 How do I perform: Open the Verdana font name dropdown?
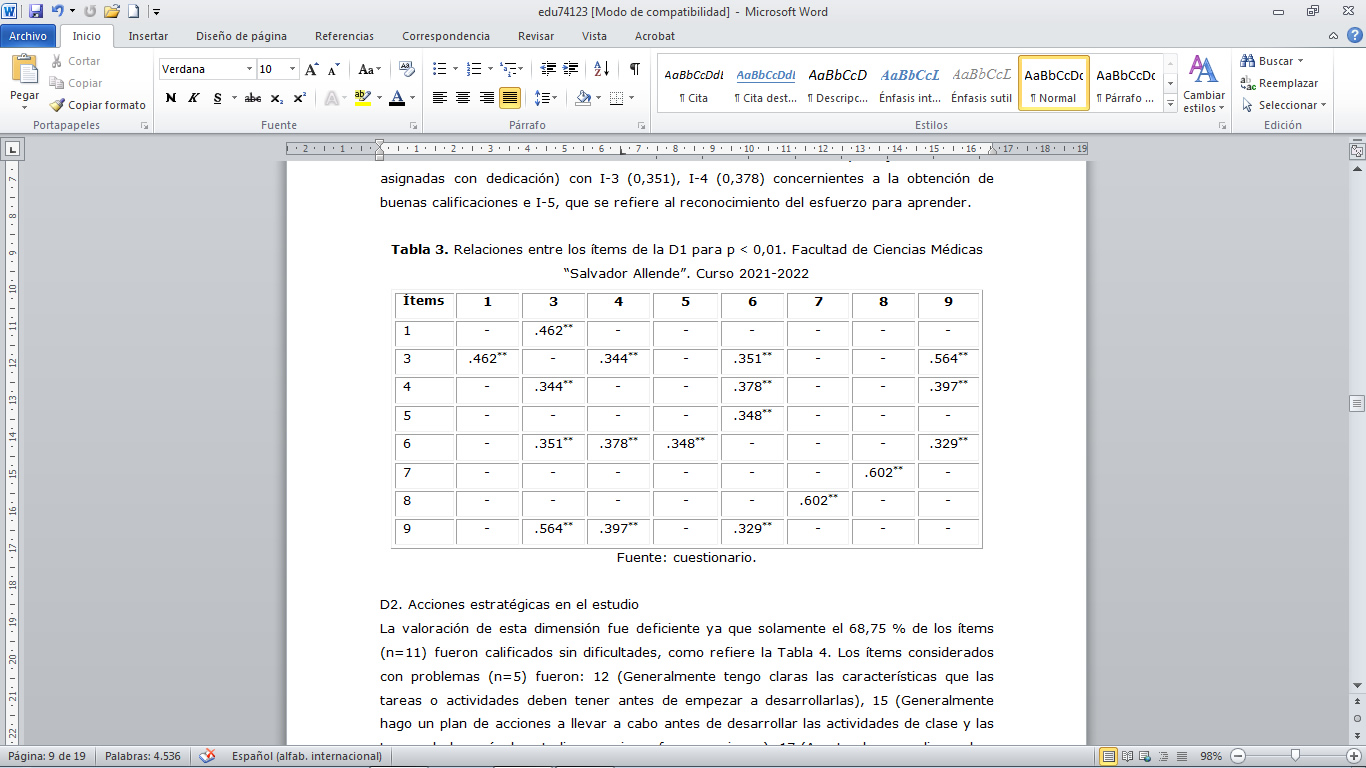pos(207,69)
